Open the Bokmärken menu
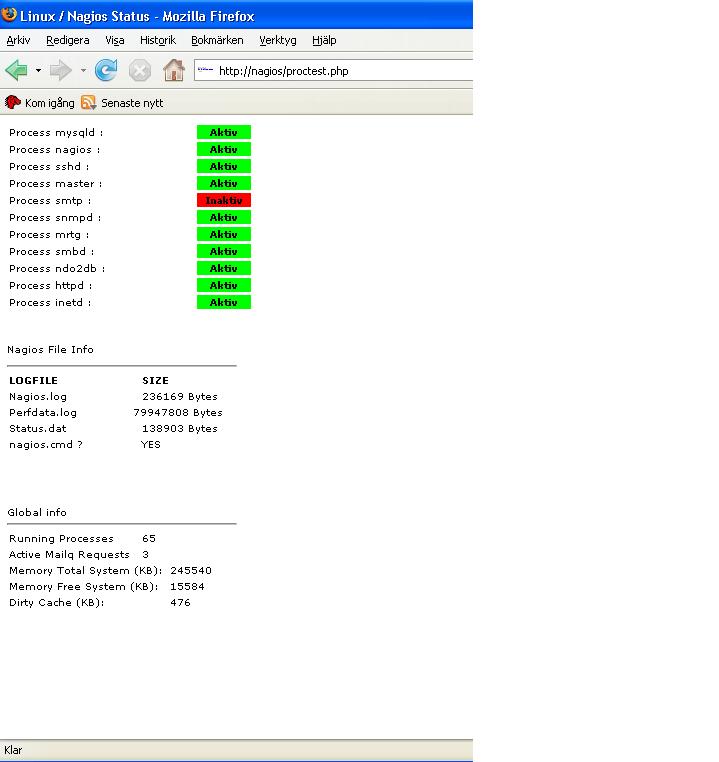Screen dimensions: 719x762 [x=217, y=40]
